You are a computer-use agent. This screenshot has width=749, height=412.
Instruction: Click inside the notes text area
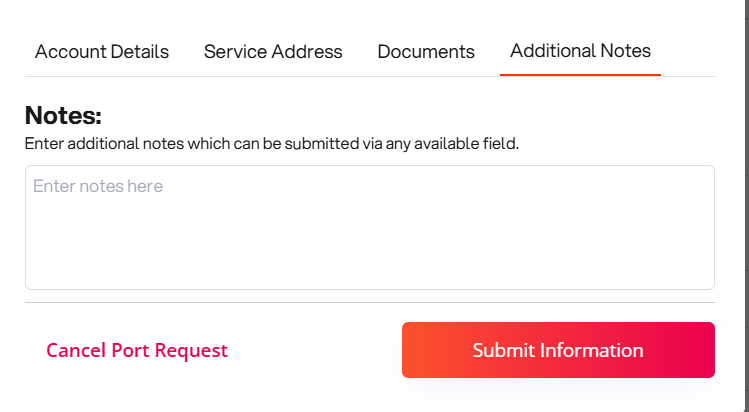369,228
